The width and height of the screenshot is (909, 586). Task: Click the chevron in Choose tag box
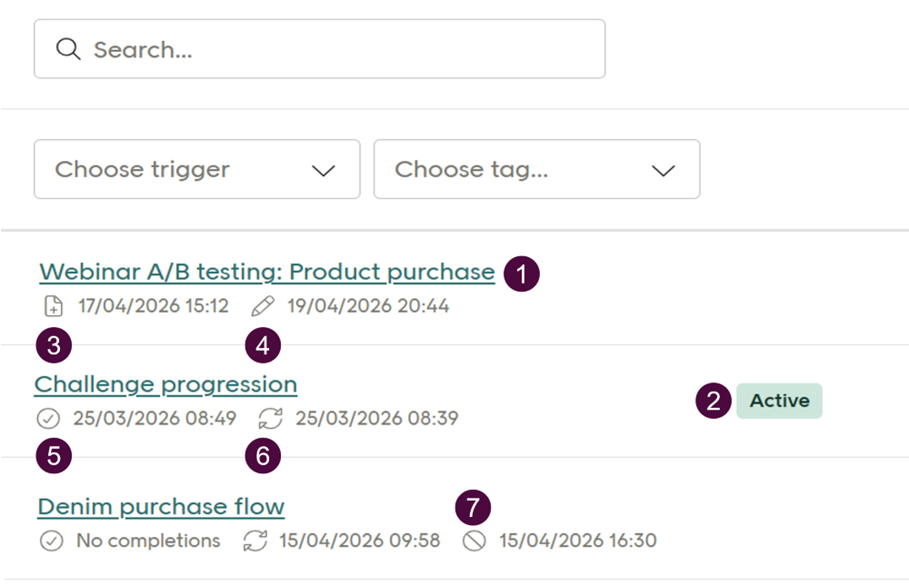tap(663, 171)
